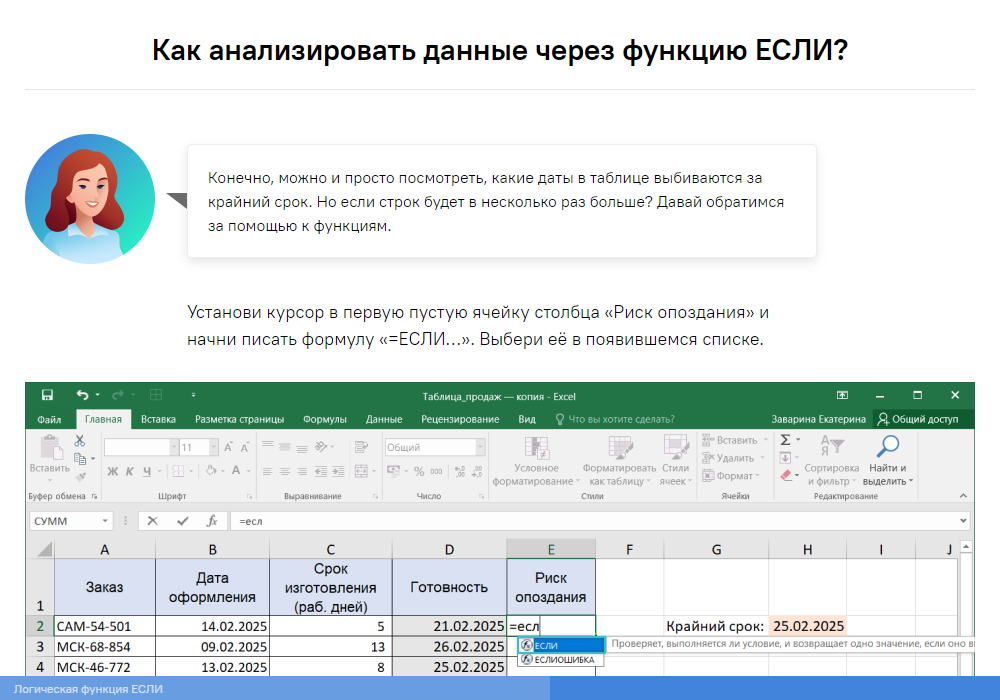Confirm formula entry with the checkmark icon
1000x700 pixels.
tap(182, 521)
